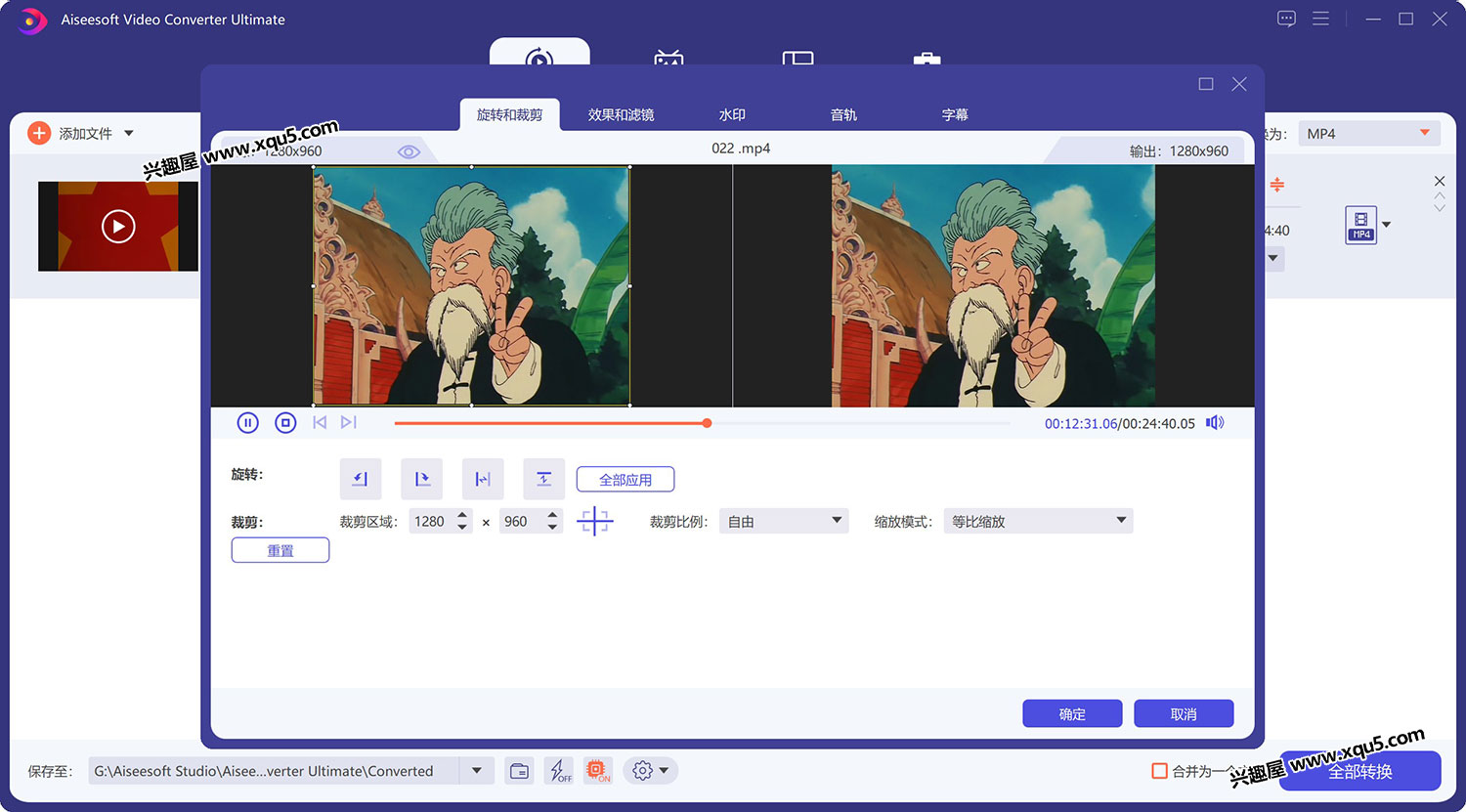Open the 缩放模式 zoom mode dropdown

pyautogui.click(x=1038, y=521)
